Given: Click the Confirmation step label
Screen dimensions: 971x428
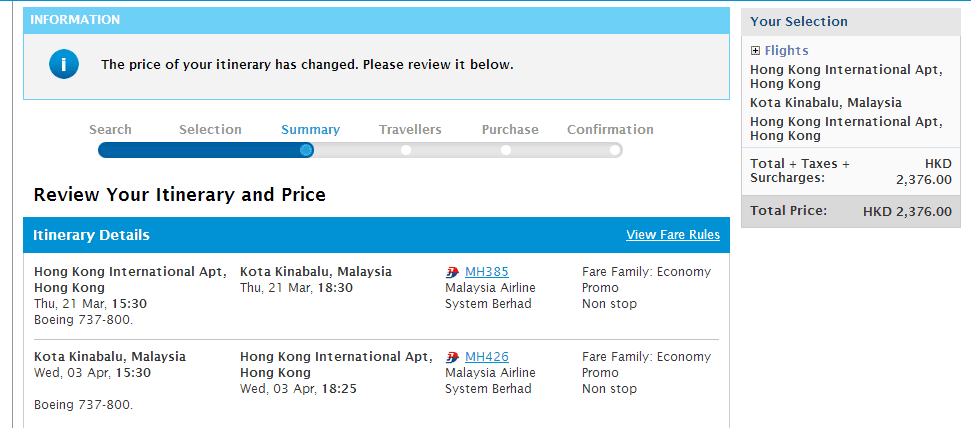Looking at the screenshot, I should tap(610, 130).
